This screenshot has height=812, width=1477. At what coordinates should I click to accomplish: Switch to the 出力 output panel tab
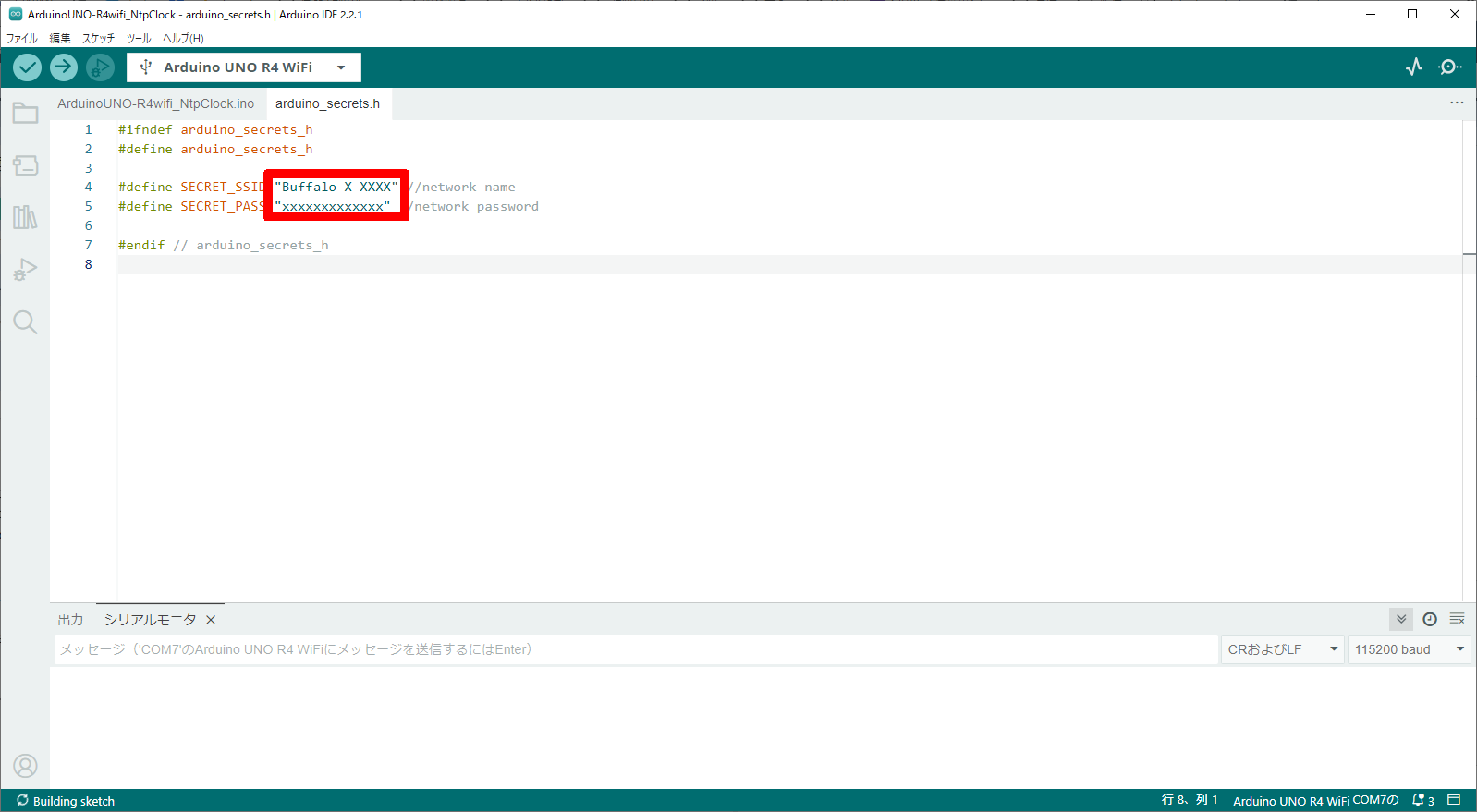(70, 620)
